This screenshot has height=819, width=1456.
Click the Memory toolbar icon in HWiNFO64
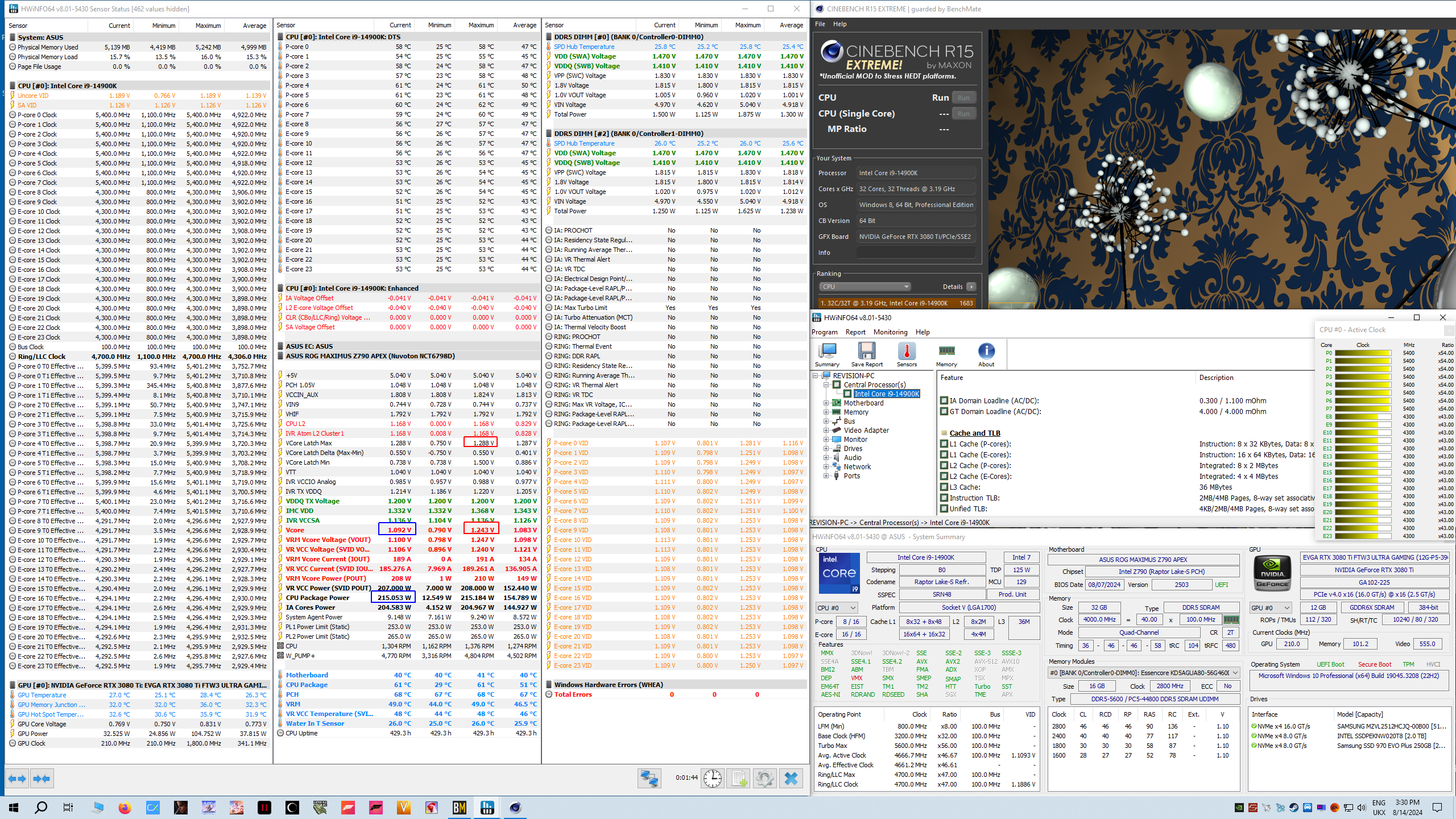(x=946, y=355)
